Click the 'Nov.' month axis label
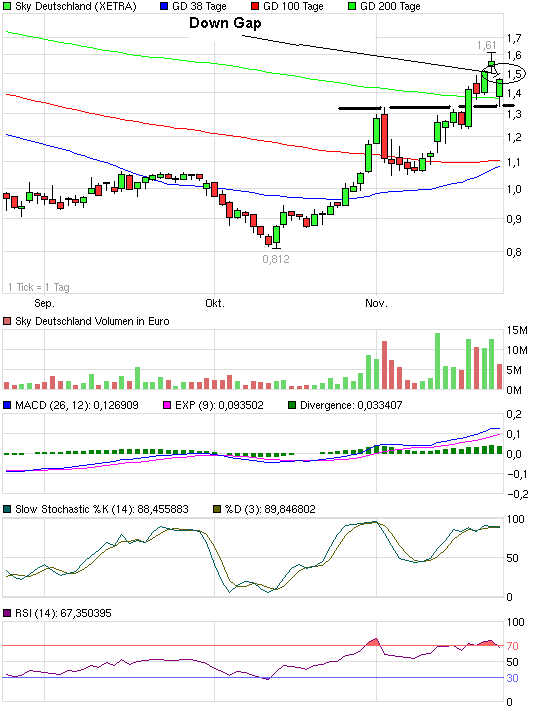Screen dimensions: 545x710 point(376,303)
